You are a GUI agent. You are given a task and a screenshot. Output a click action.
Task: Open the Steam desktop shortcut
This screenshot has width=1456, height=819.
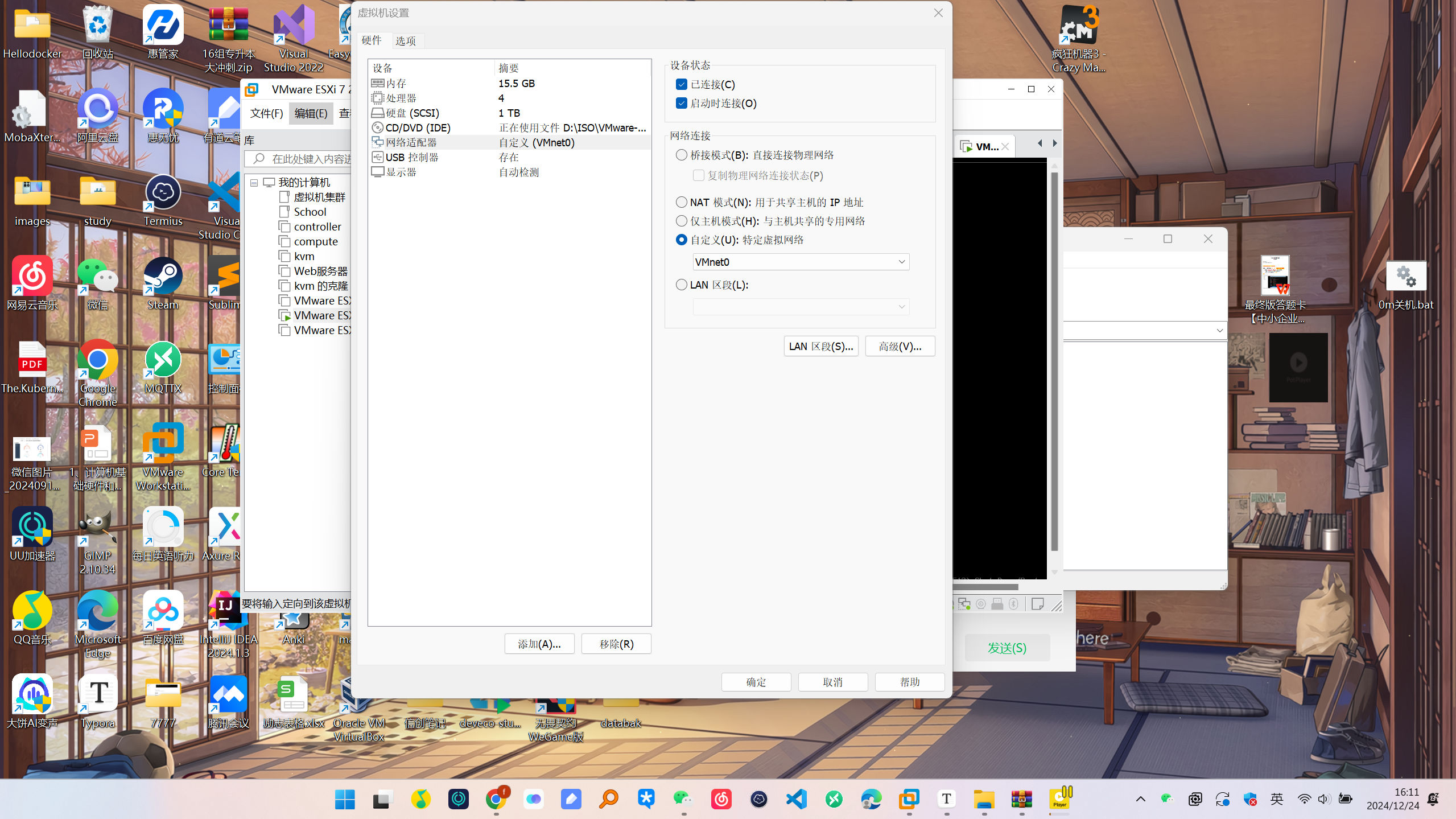click(x=163, y=284)
